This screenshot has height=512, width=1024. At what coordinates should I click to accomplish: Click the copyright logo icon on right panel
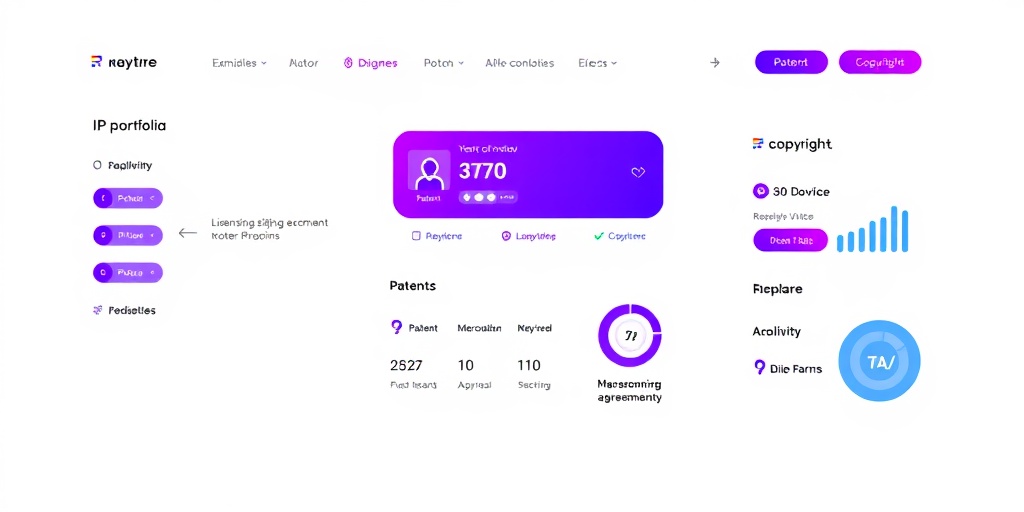pos(758,144)
